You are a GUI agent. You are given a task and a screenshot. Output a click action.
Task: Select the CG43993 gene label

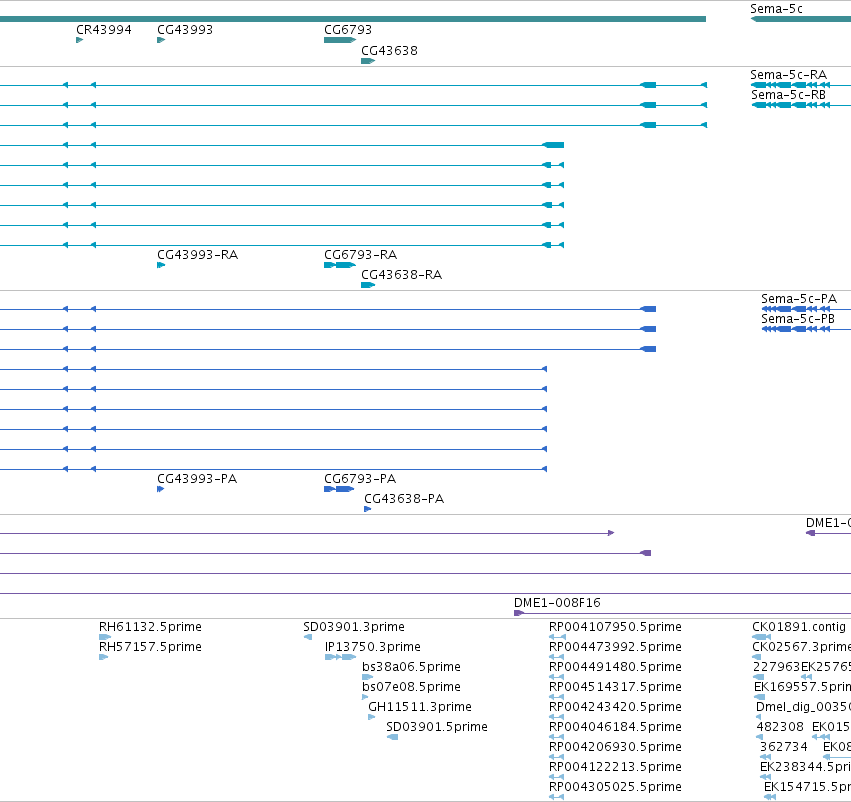(185, 30)
